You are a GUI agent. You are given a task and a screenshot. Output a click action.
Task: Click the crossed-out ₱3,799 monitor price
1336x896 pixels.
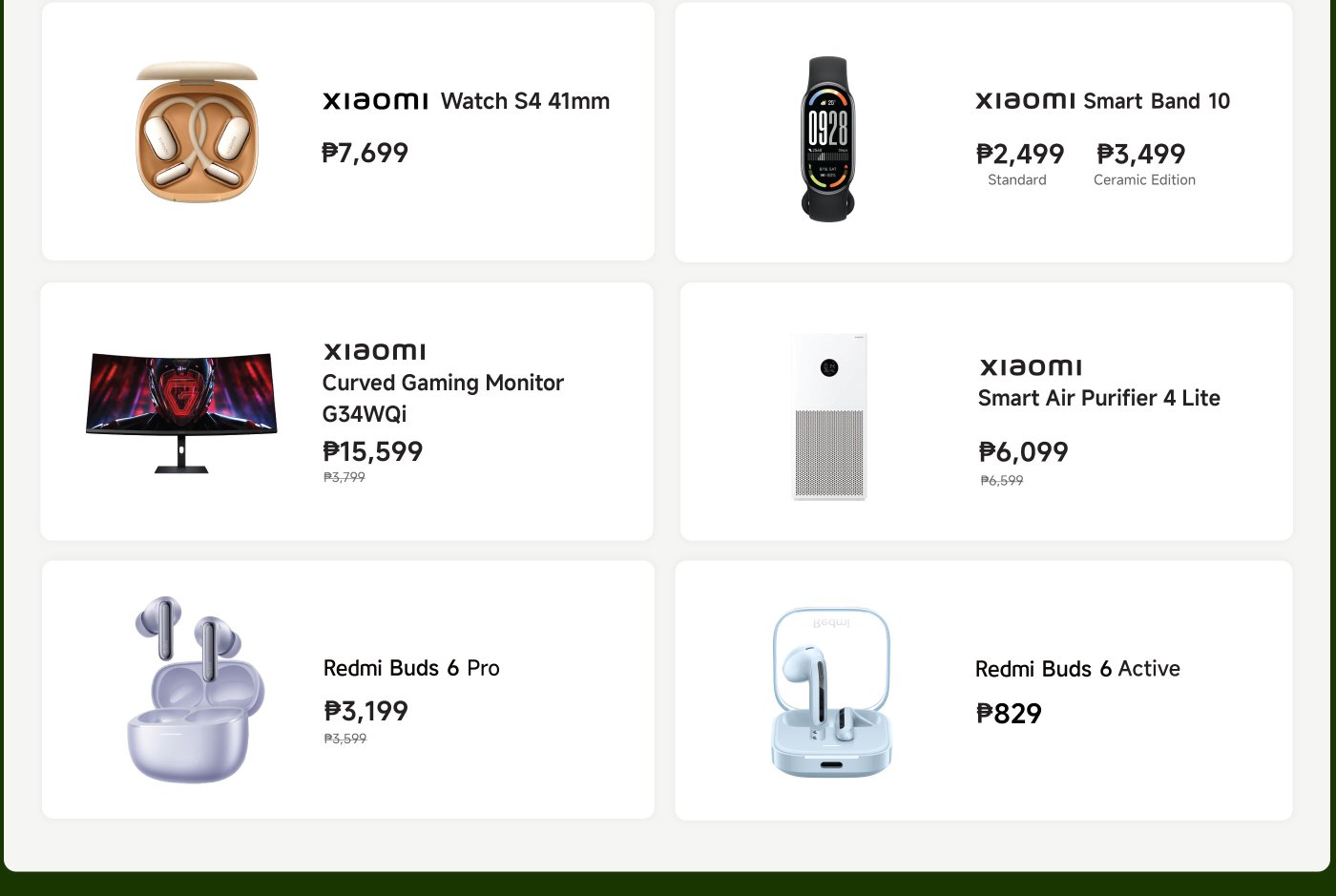point(344,477)
